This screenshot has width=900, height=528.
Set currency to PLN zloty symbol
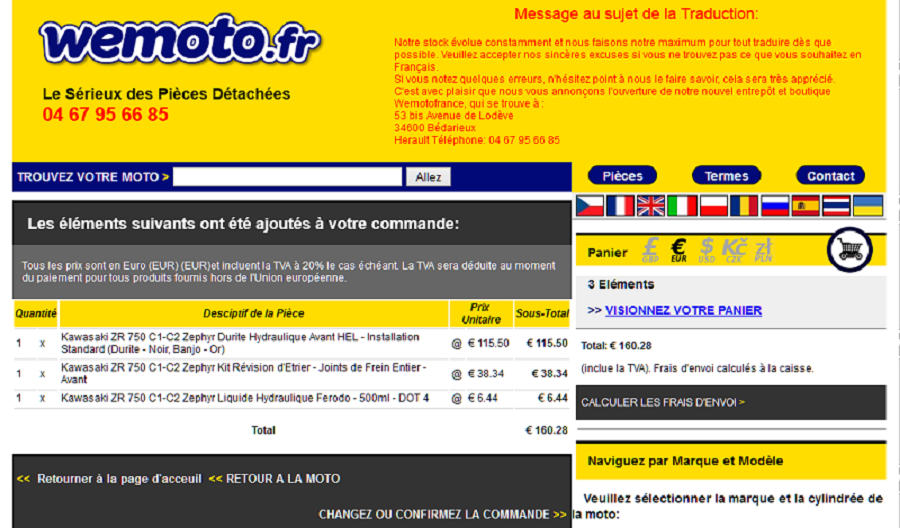pyautogui.click(x=763, y=250)
